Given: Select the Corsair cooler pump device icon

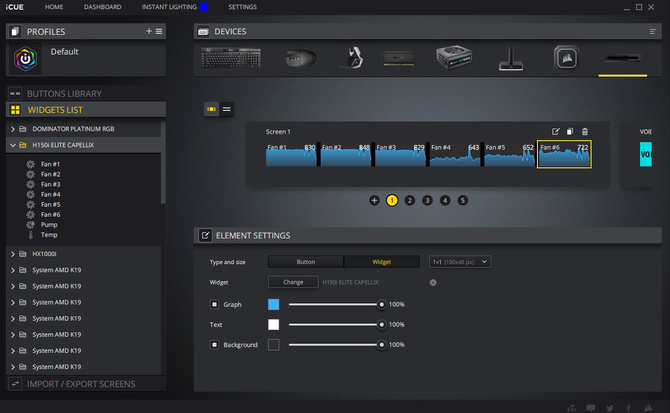Looking at the screenshot, I should click(x=566, y=57).
